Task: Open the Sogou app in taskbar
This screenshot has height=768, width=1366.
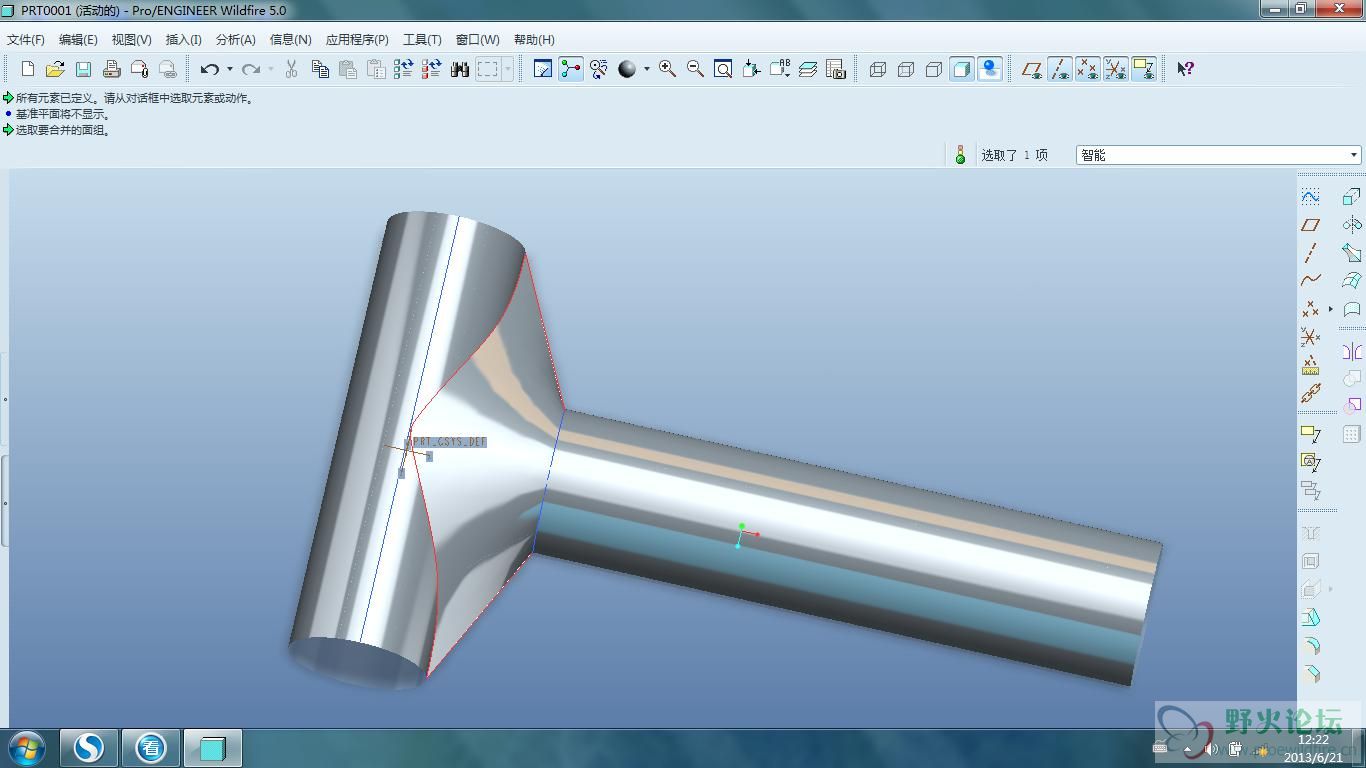Action: 89,748
